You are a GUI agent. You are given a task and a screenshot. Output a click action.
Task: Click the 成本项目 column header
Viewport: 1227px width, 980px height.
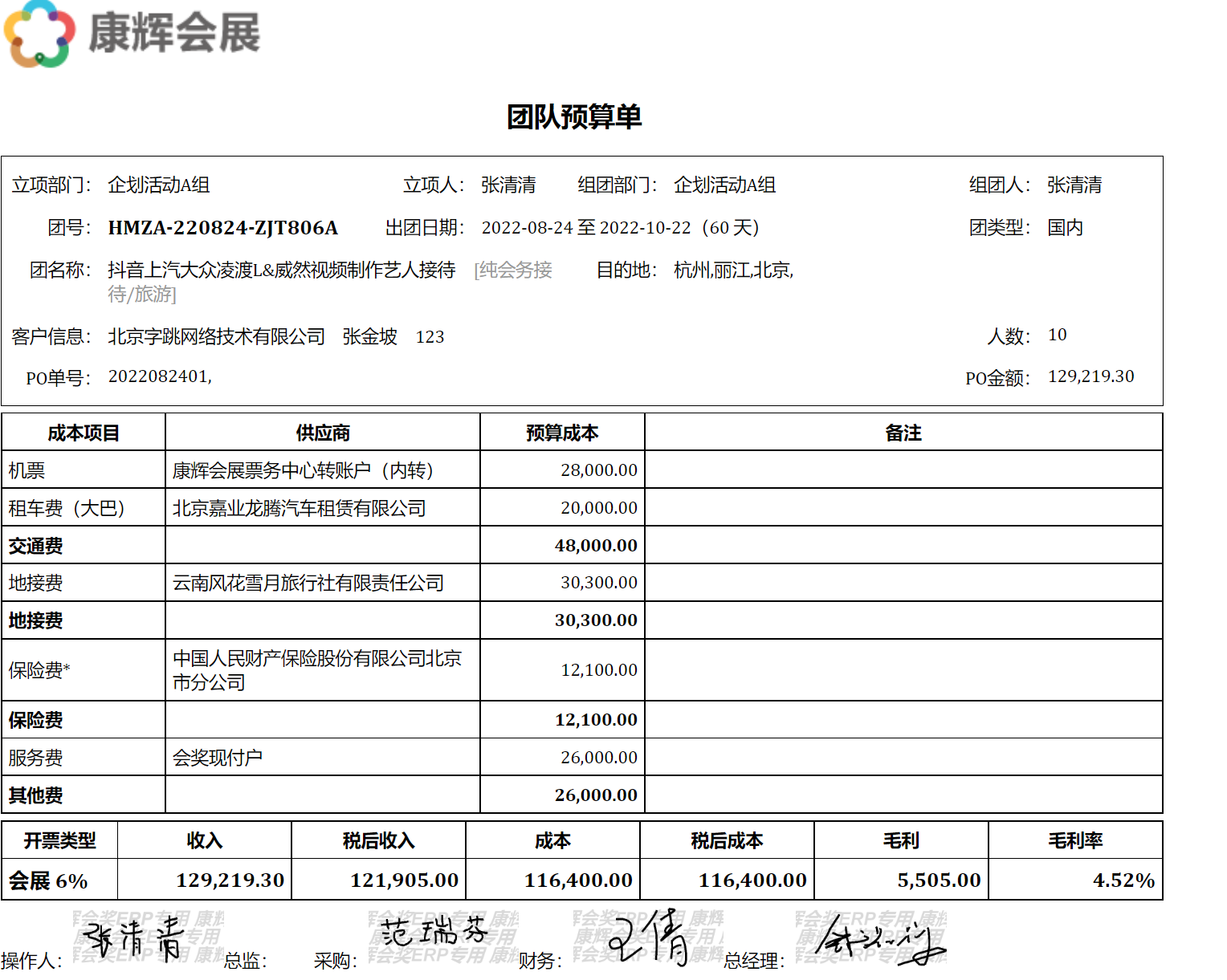(84, 433)
